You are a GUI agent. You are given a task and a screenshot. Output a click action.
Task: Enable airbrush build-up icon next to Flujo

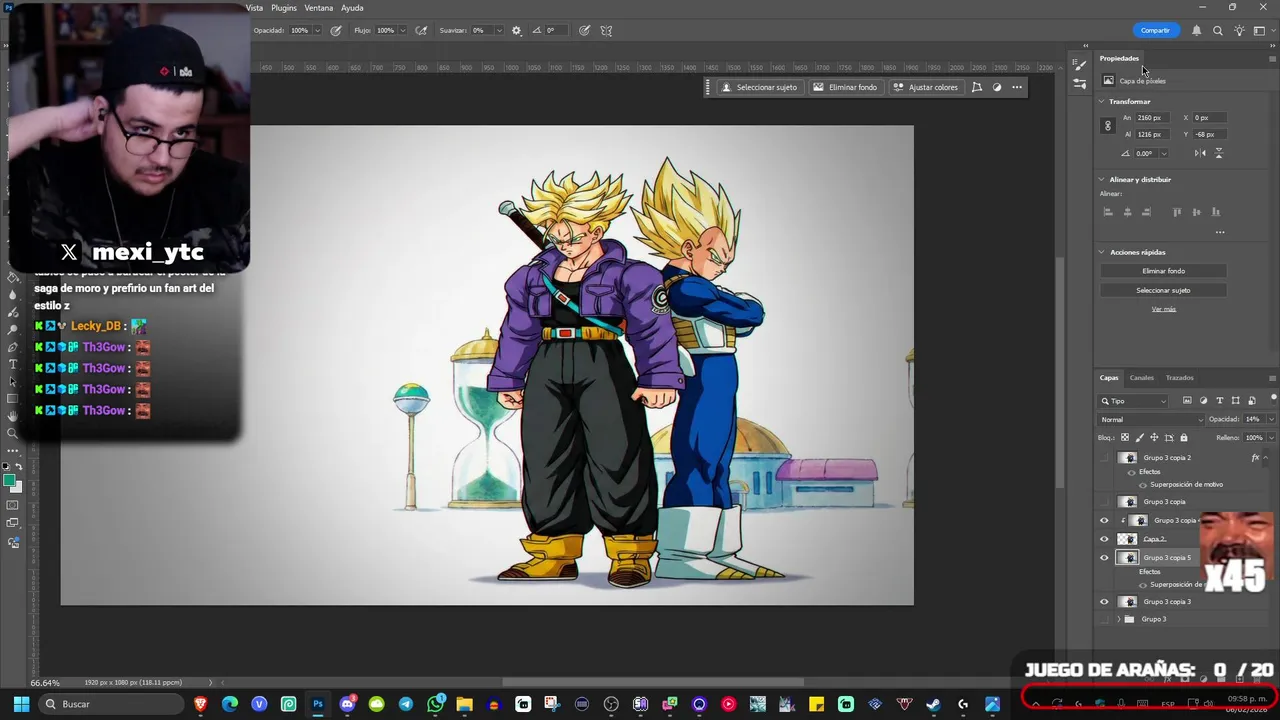pyautogui.click(x=421, y=31)
